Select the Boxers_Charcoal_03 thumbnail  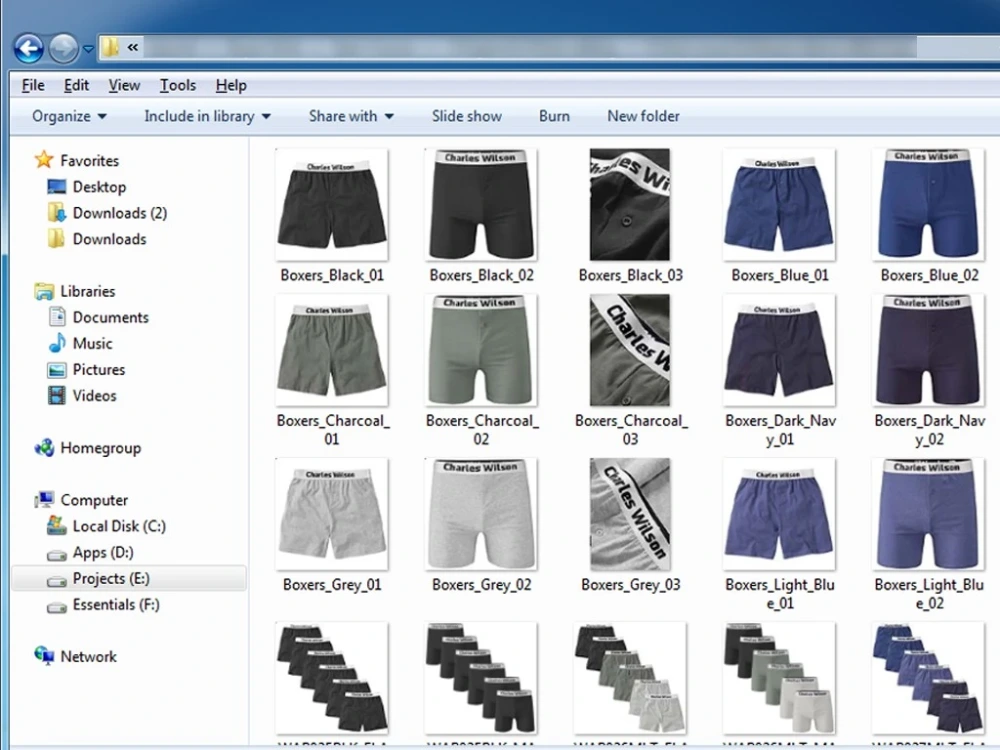tap(630, 349)
